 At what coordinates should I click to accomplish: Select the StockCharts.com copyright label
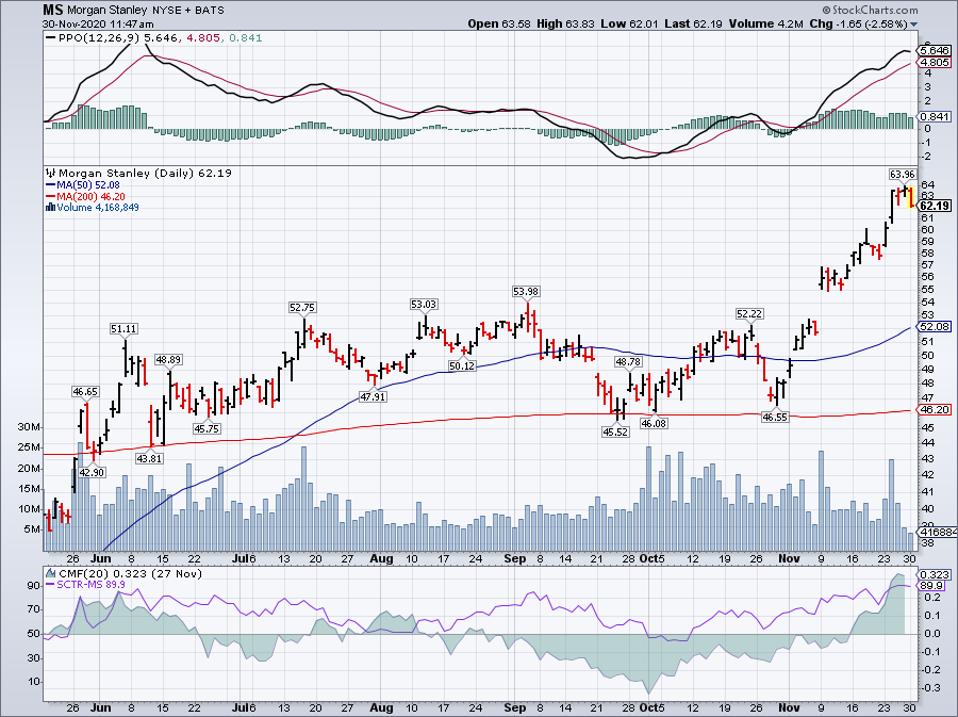coord(870,10)
